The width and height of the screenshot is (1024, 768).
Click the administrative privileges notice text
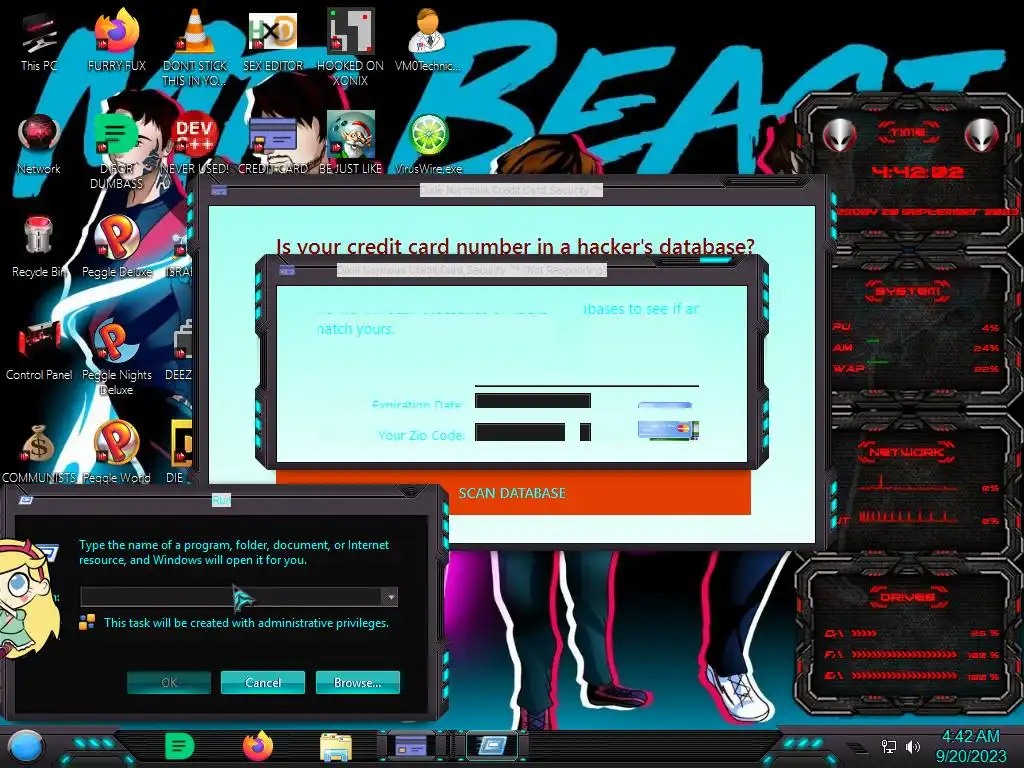(x=246, y=623)
